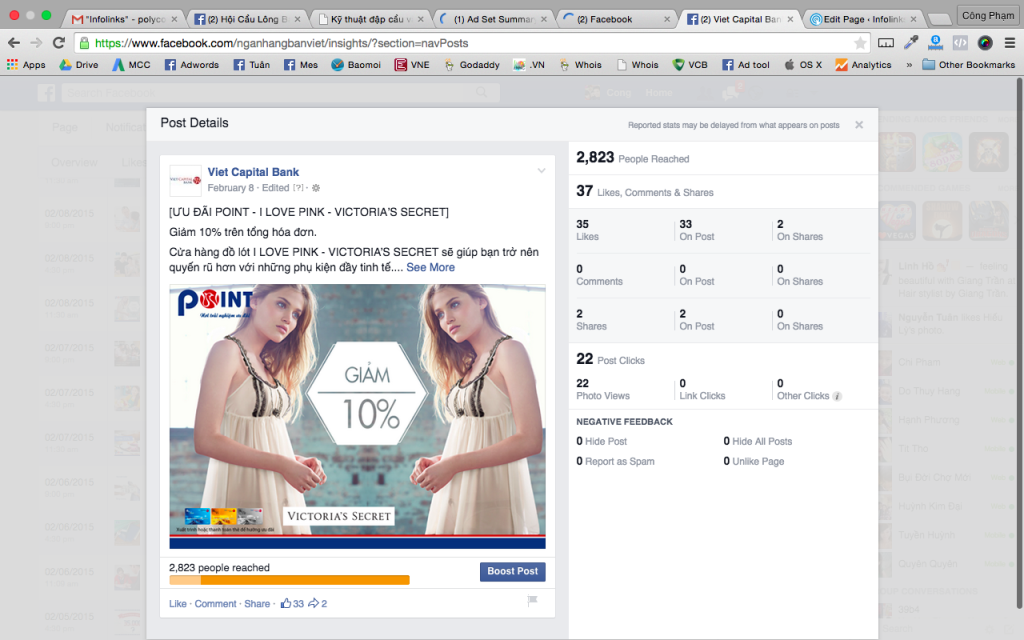
Task: Click the Boost Post button
Action: pyautogui.click(x=513, y=571)
